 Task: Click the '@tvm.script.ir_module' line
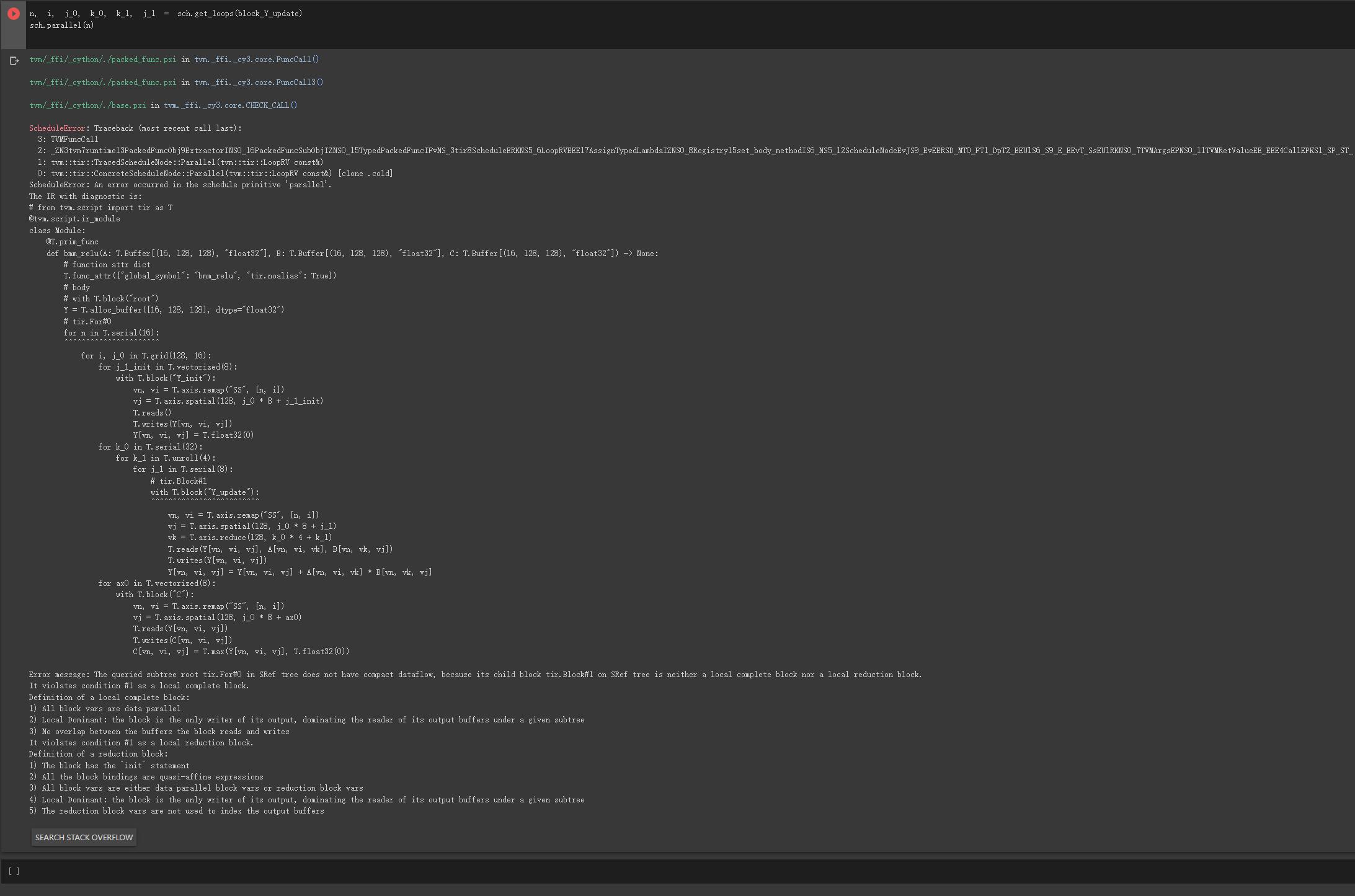(74, 219)
